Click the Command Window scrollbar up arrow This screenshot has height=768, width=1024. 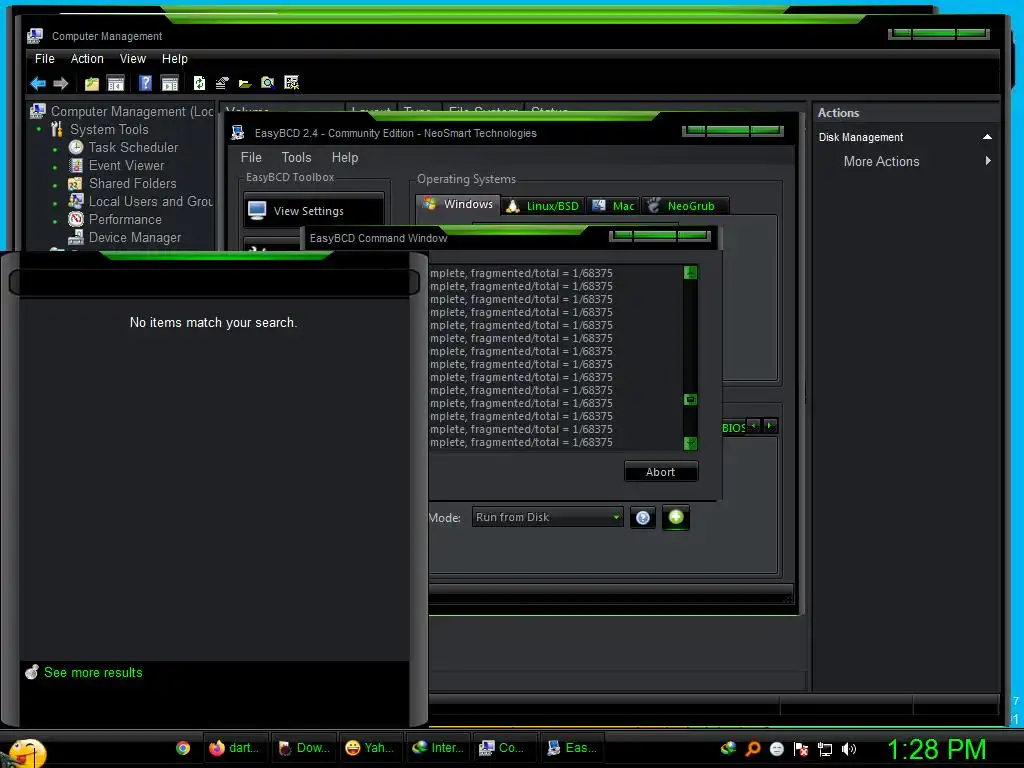[690, 272]
